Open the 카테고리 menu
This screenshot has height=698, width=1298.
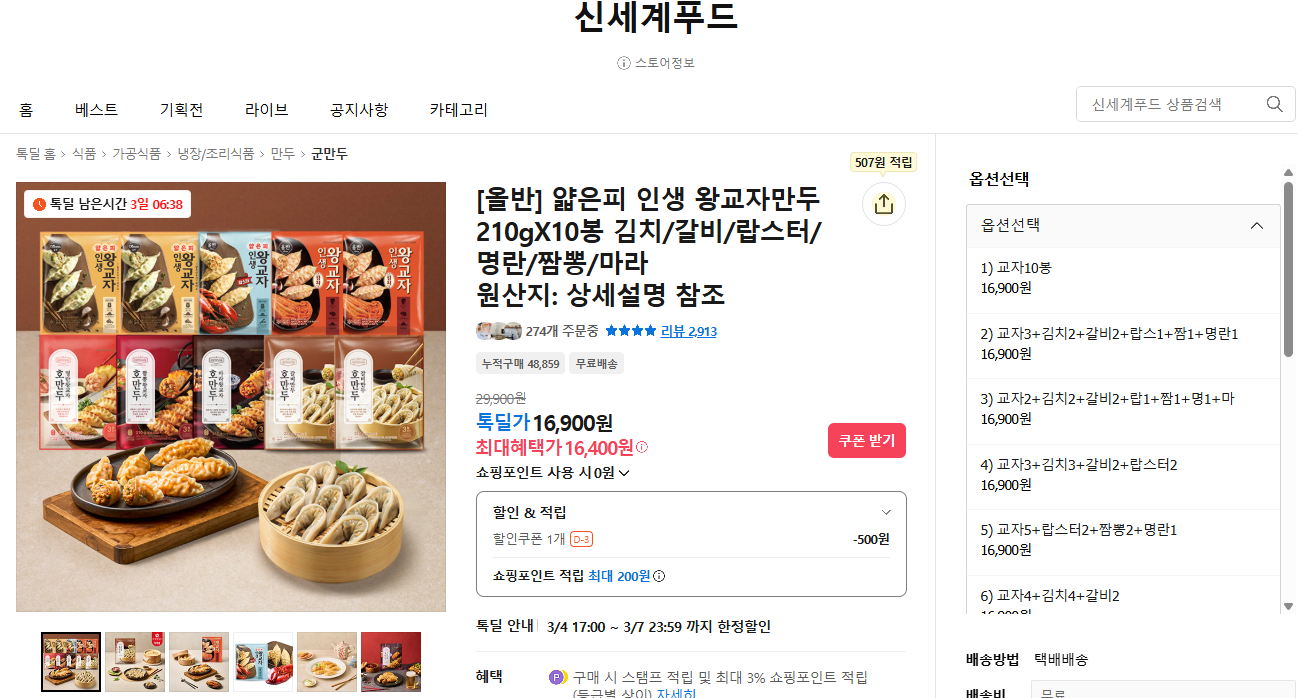pyautogui.click(x=458, y=110)
